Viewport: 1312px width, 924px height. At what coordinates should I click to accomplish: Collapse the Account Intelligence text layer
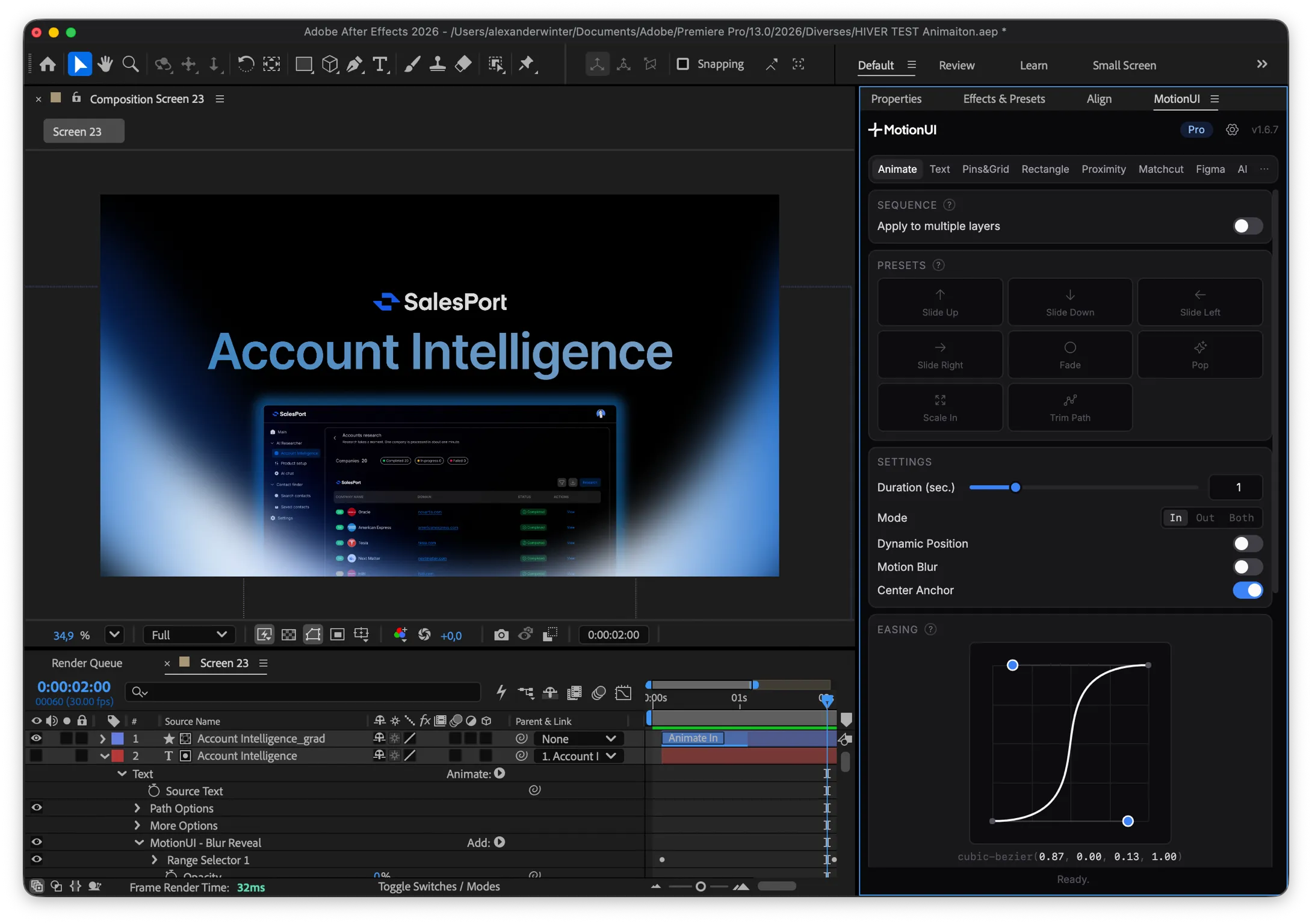(104, 756)
